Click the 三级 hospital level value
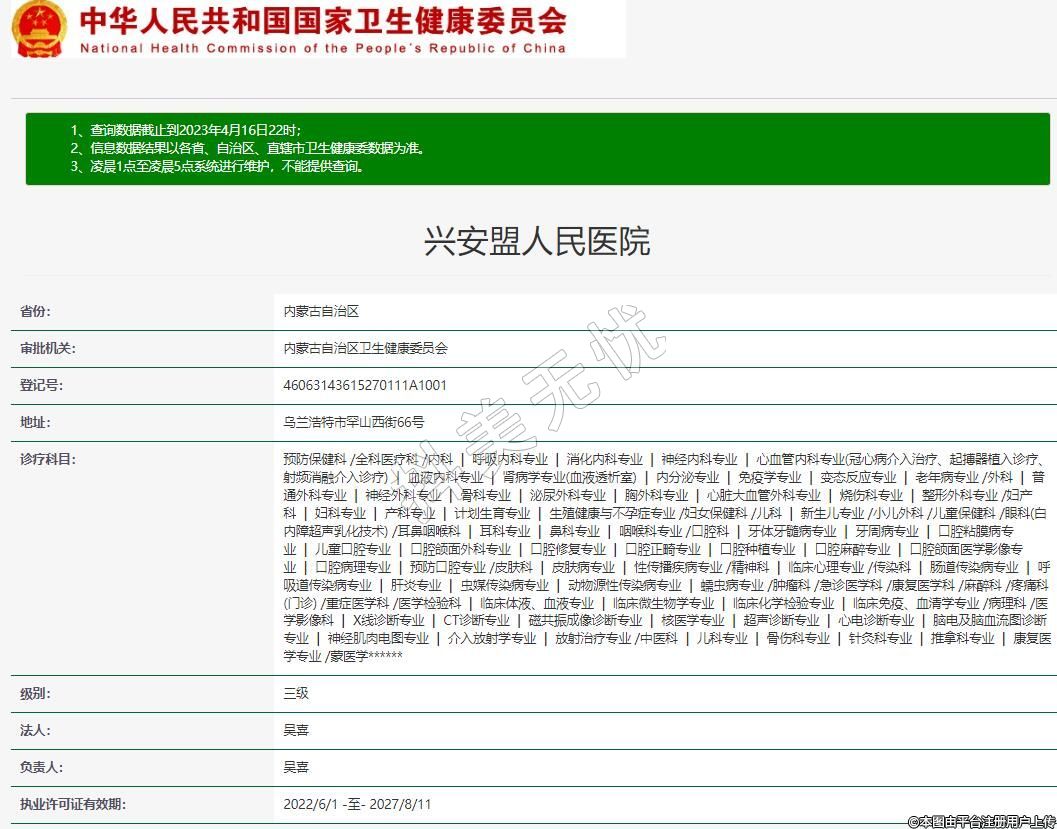1057x829 pixels. pos(296,693)
